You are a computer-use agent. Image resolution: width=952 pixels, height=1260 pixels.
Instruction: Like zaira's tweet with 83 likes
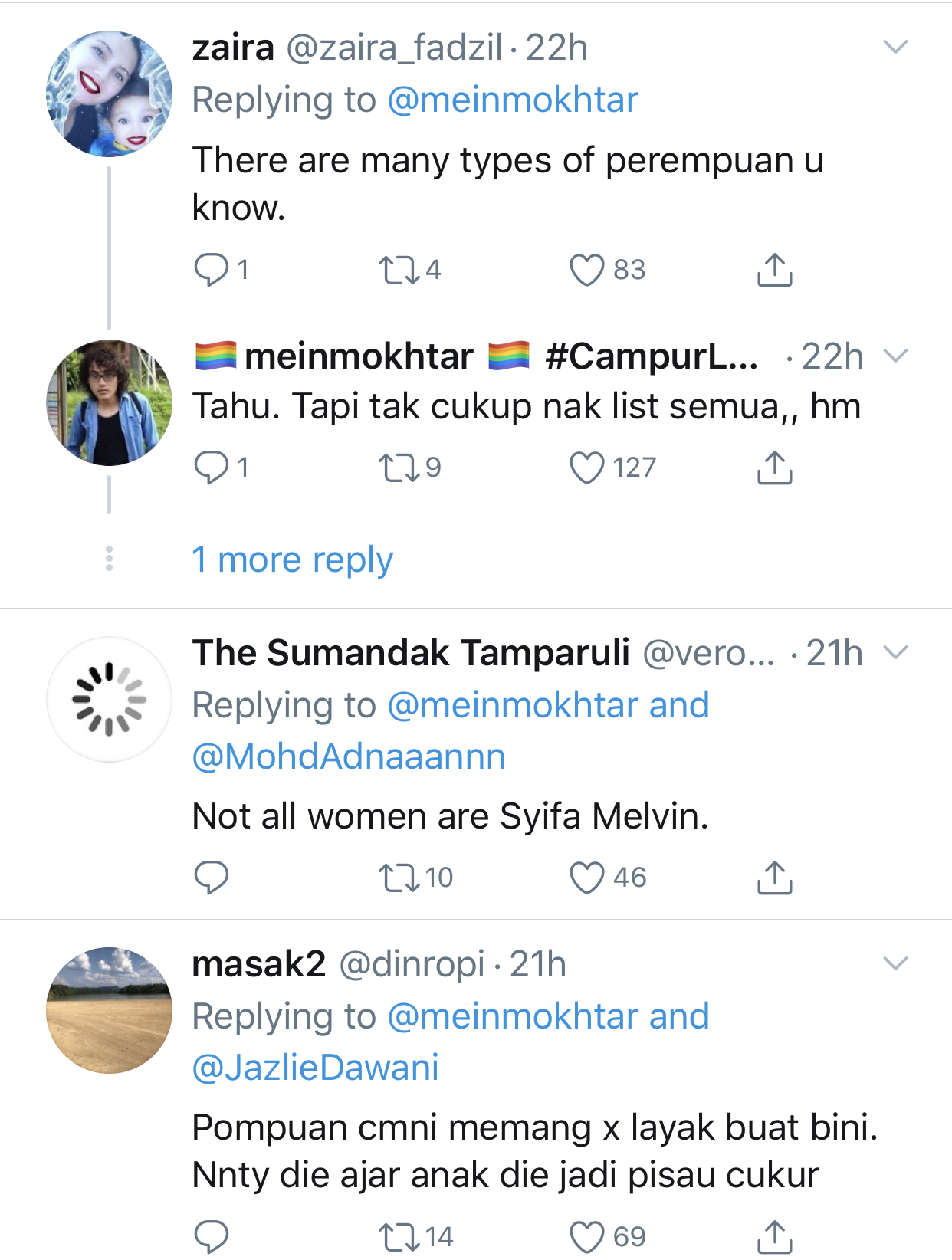[587, 271]
